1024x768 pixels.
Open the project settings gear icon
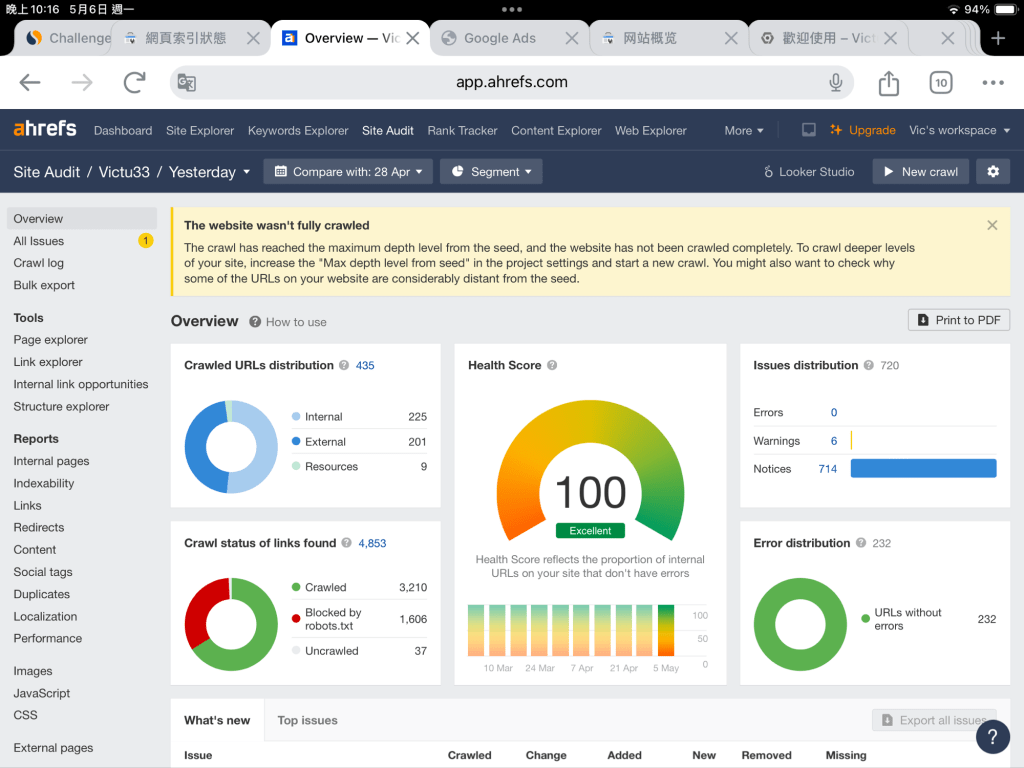click(992, 172)
